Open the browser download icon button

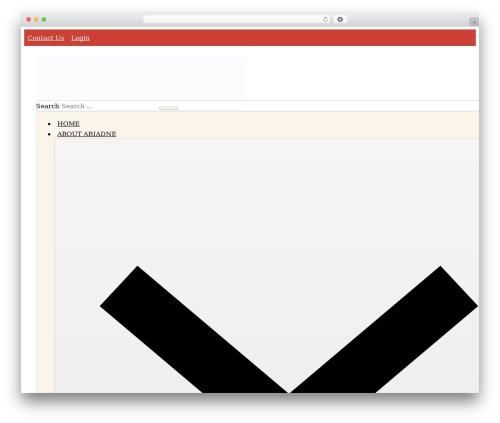[x=340, y=19]
